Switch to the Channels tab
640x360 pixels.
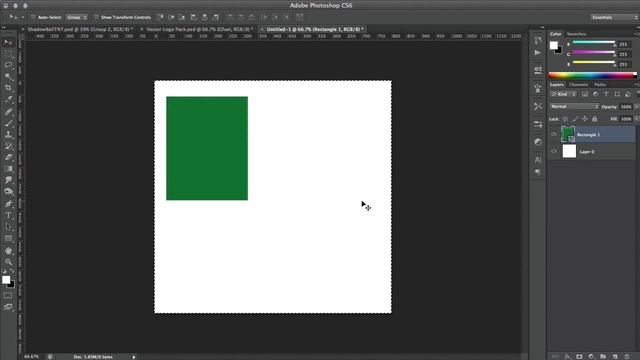[x=578, y=84]
